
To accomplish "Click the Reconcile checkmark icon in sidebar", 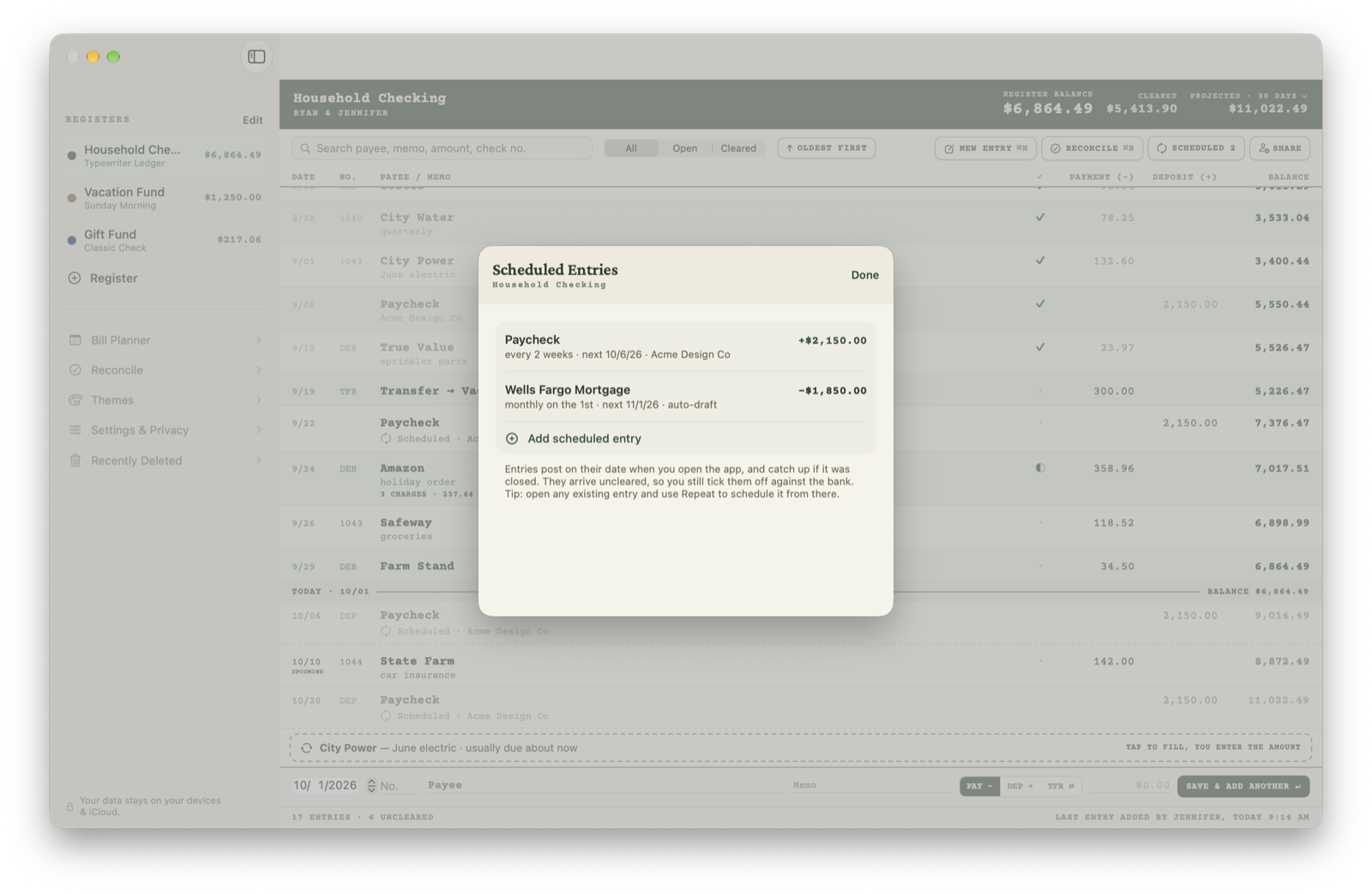I will coord(75,370).
